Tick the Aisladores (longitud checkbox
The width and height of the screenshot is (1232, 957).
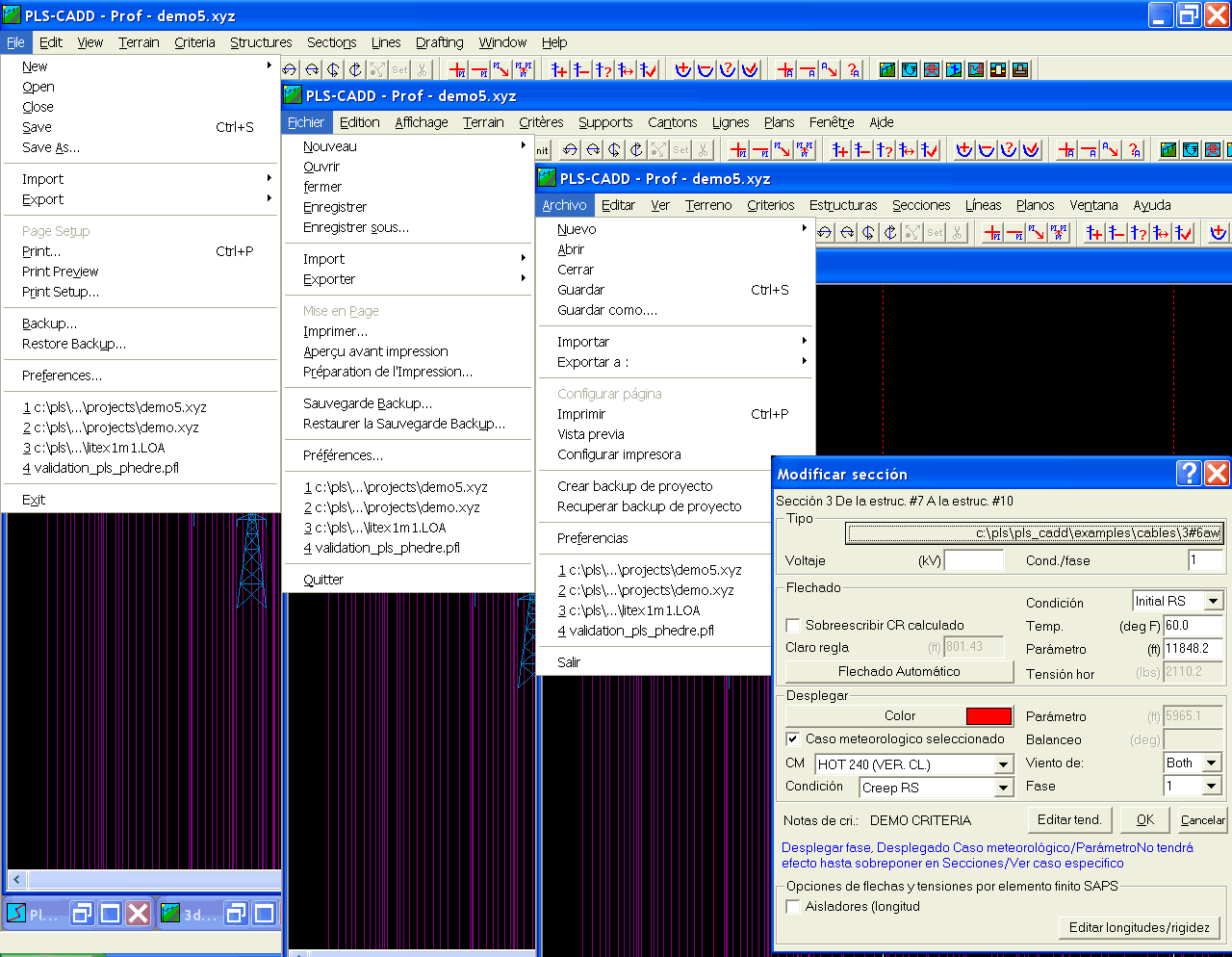pyautogui.click(x=793, y=907)
